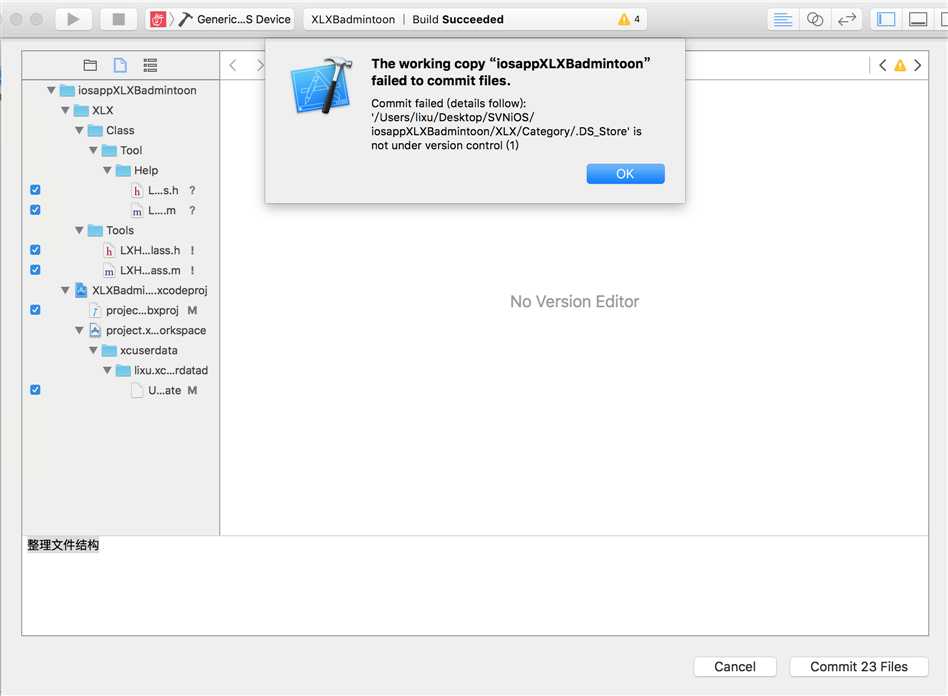
Task: Uncheck the U...ate file checkbox
Action: 35,389
